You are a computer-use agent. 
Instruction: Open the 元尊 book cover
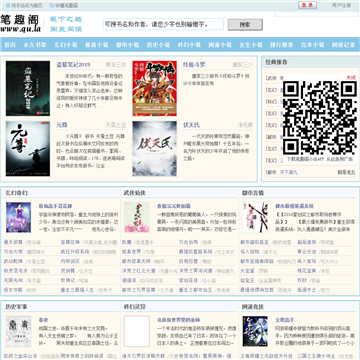tap(28, 149)
